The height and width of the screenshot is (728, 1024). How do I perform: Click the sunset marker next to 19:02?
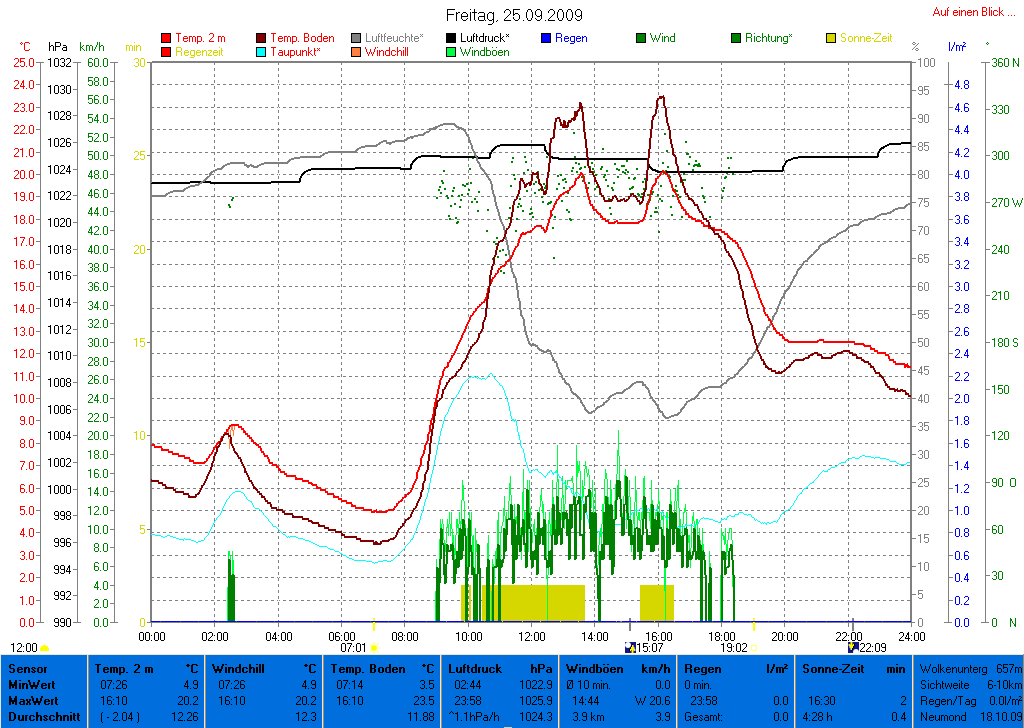754,648
